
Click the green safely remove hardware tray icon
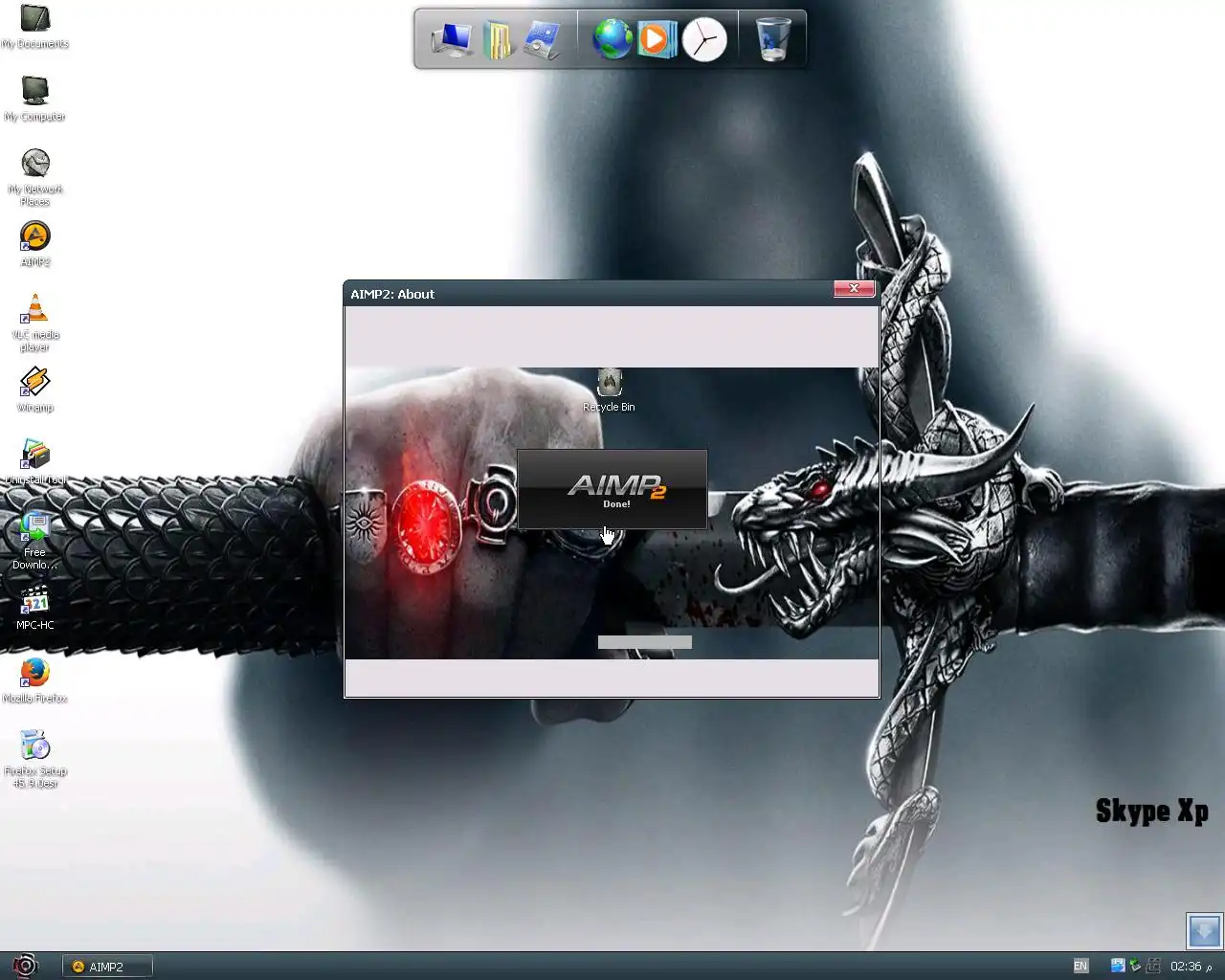click(1135, 966)
